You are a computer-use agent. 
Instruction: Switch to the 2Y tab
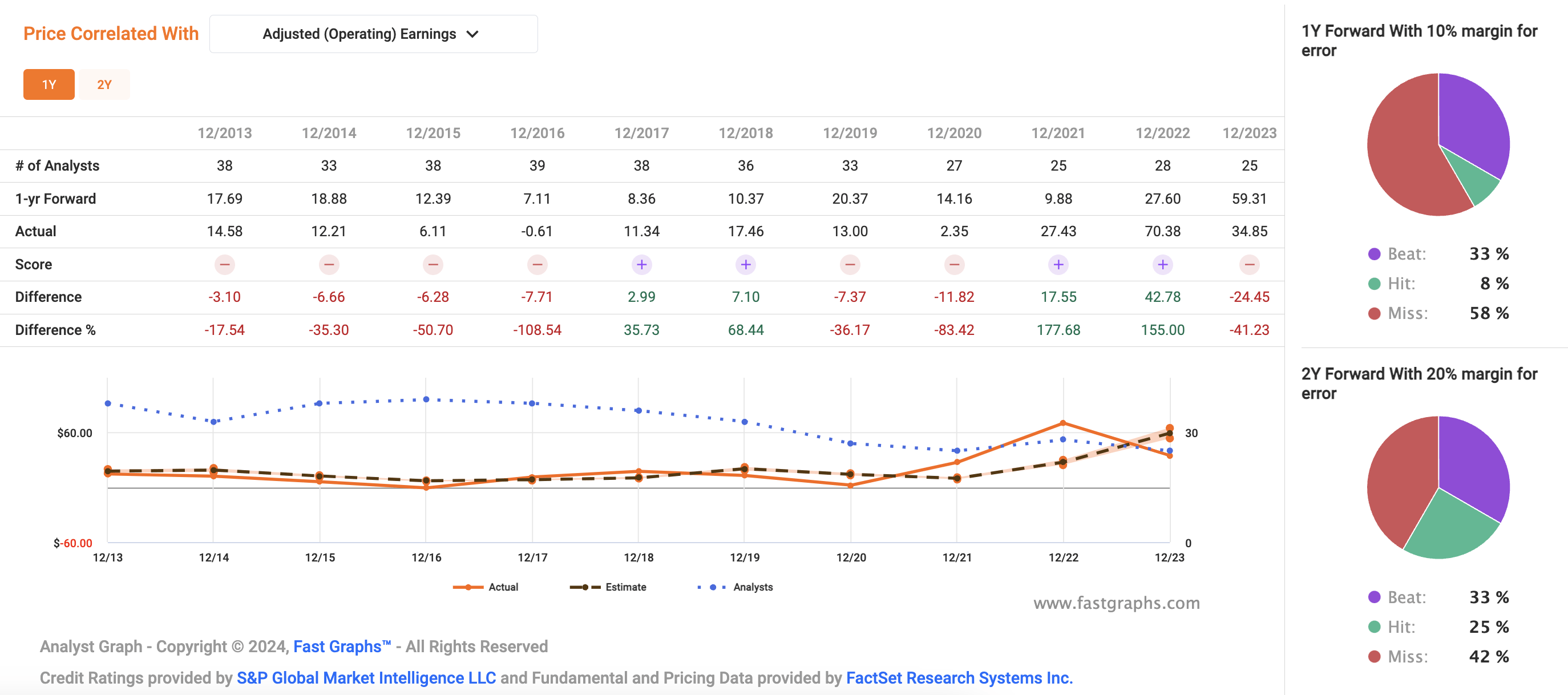[x=104, y=84]
